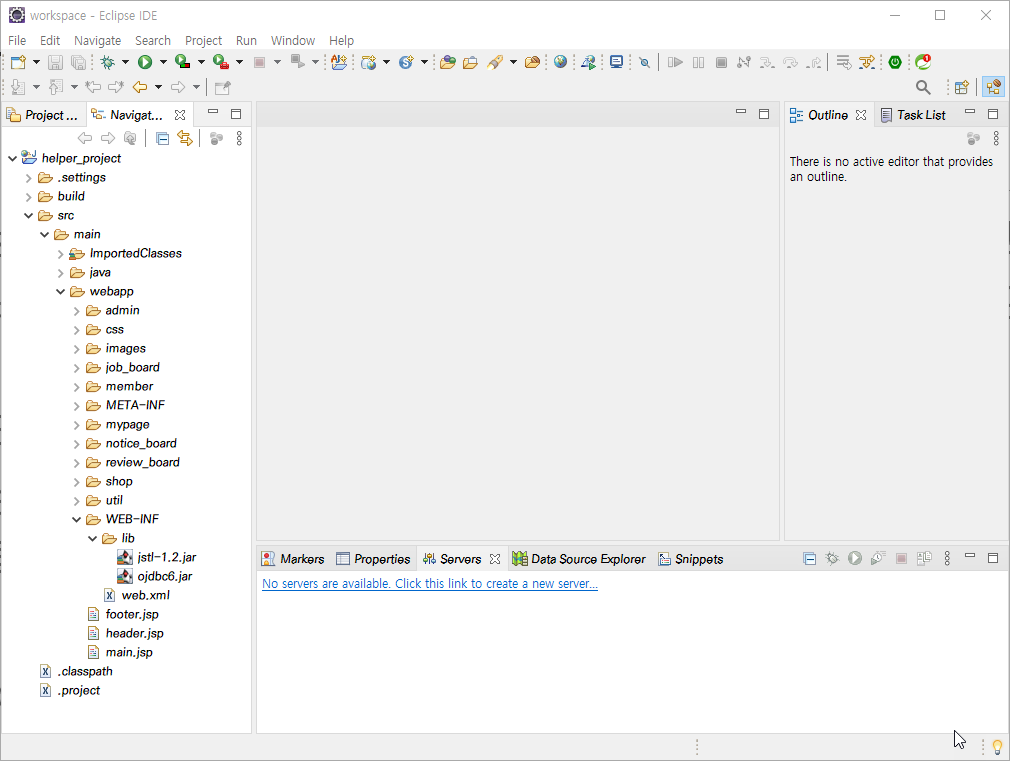Expand the ImportedClasses folder

(61, 254)
